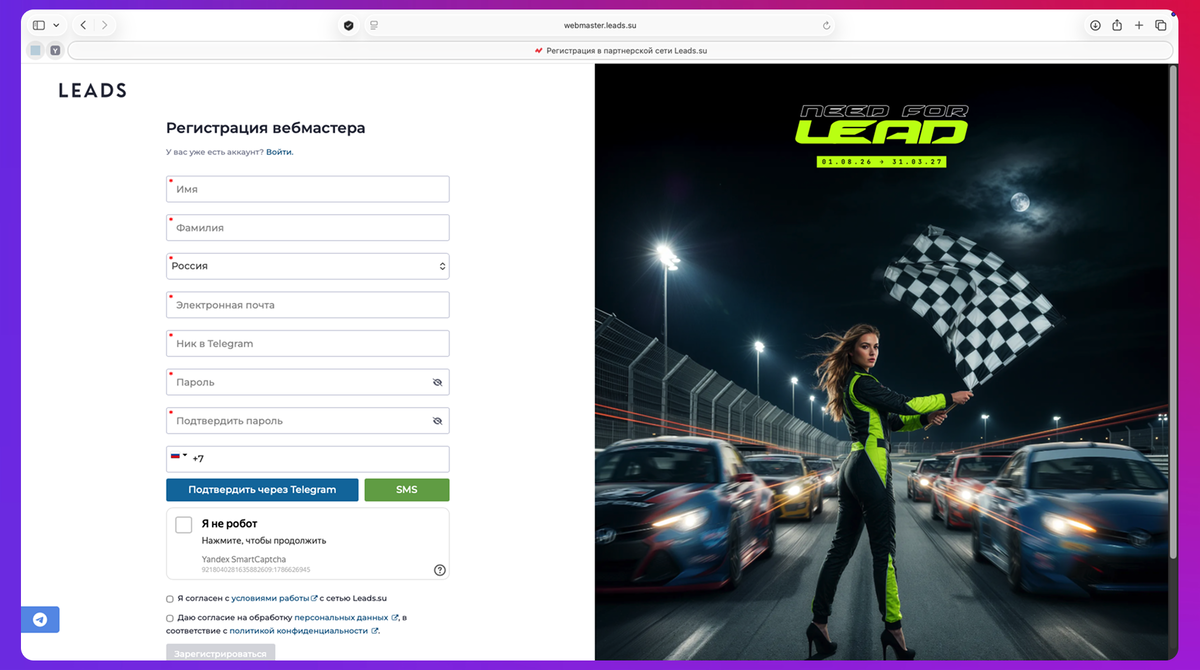Click the +7 phone number field
Screen dimensions: 1200x670
pos(308,459)
